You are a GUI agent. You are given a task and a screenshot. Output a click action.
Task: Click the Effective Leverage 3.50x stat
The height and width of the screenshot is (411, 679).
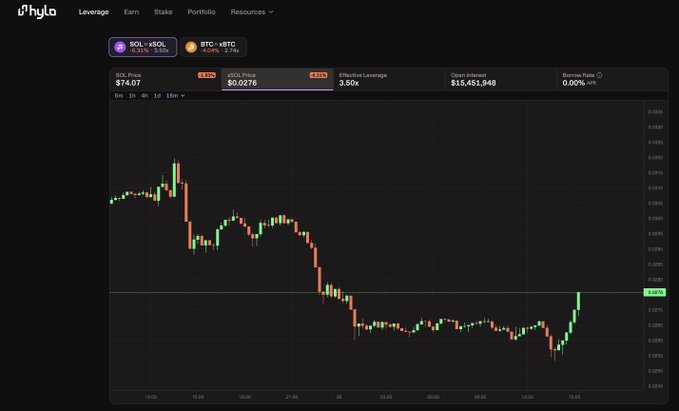pos(388,79)
